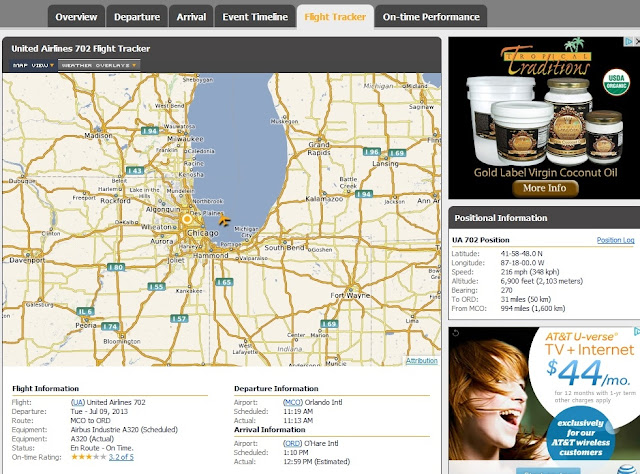Click the I 74 highway shield
This screenshot has height=474, width=640.
point(110,326)
